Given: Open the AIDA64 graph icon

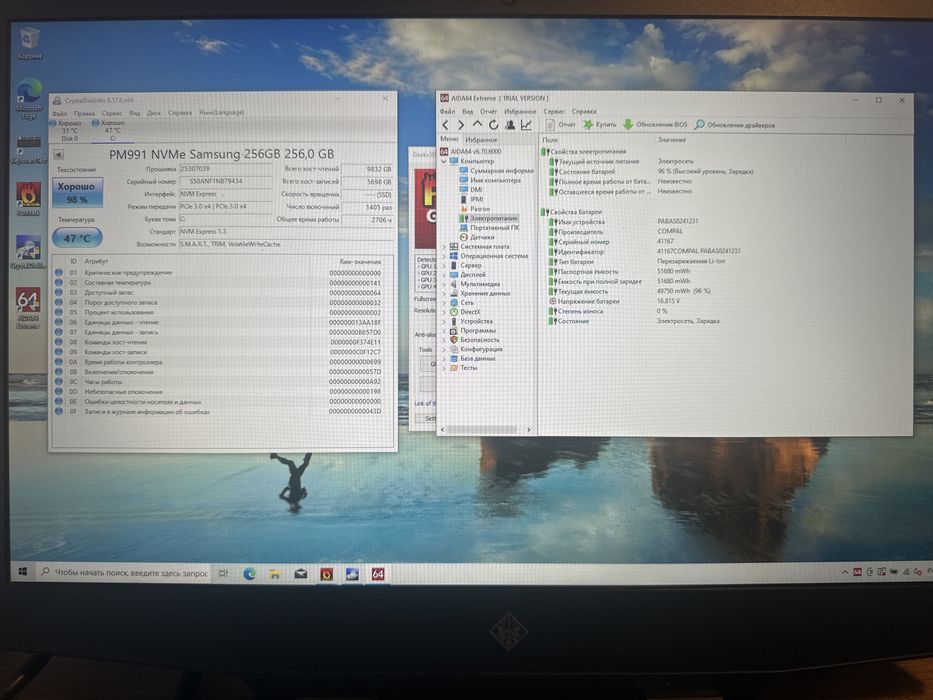Looking at the screenshot, I should click(526, 125).
